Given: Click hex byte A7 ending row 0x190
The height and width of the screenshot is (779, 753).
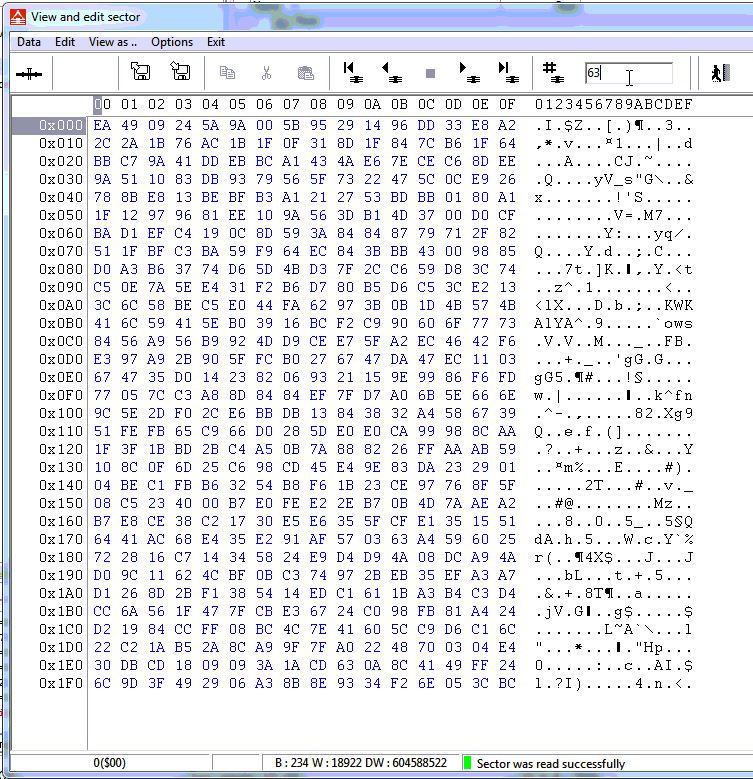Looking at the screenshot, I should (x=507, y=575).
